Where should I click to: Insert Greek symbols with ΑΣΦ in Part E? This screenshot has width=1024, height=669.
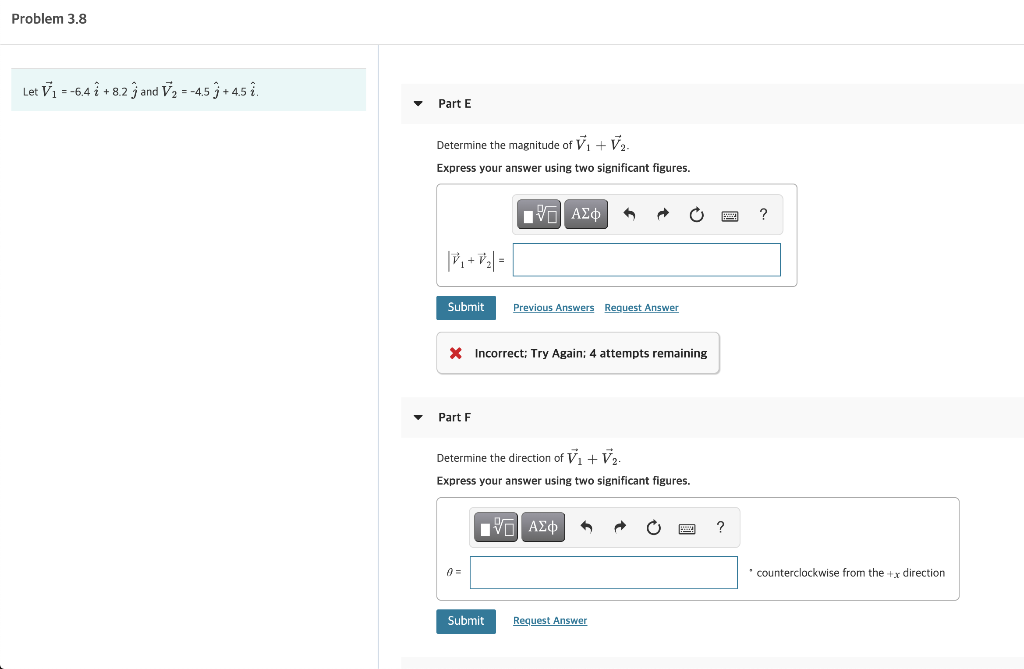585,213
